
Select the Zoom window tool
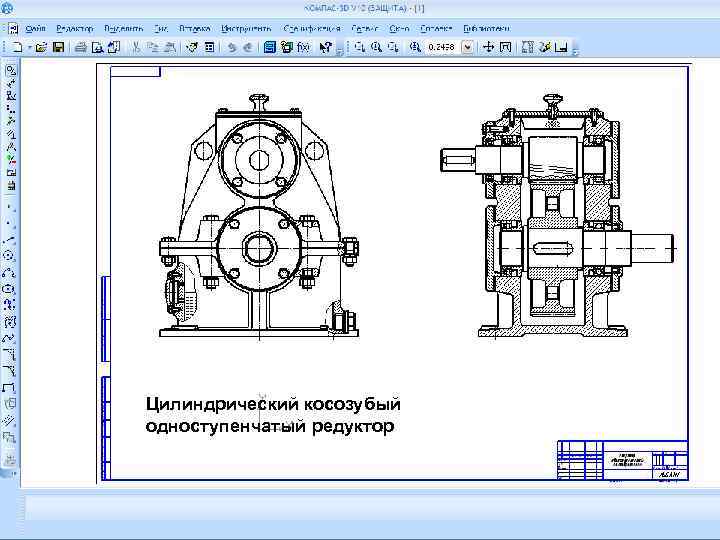click(360, 47)
